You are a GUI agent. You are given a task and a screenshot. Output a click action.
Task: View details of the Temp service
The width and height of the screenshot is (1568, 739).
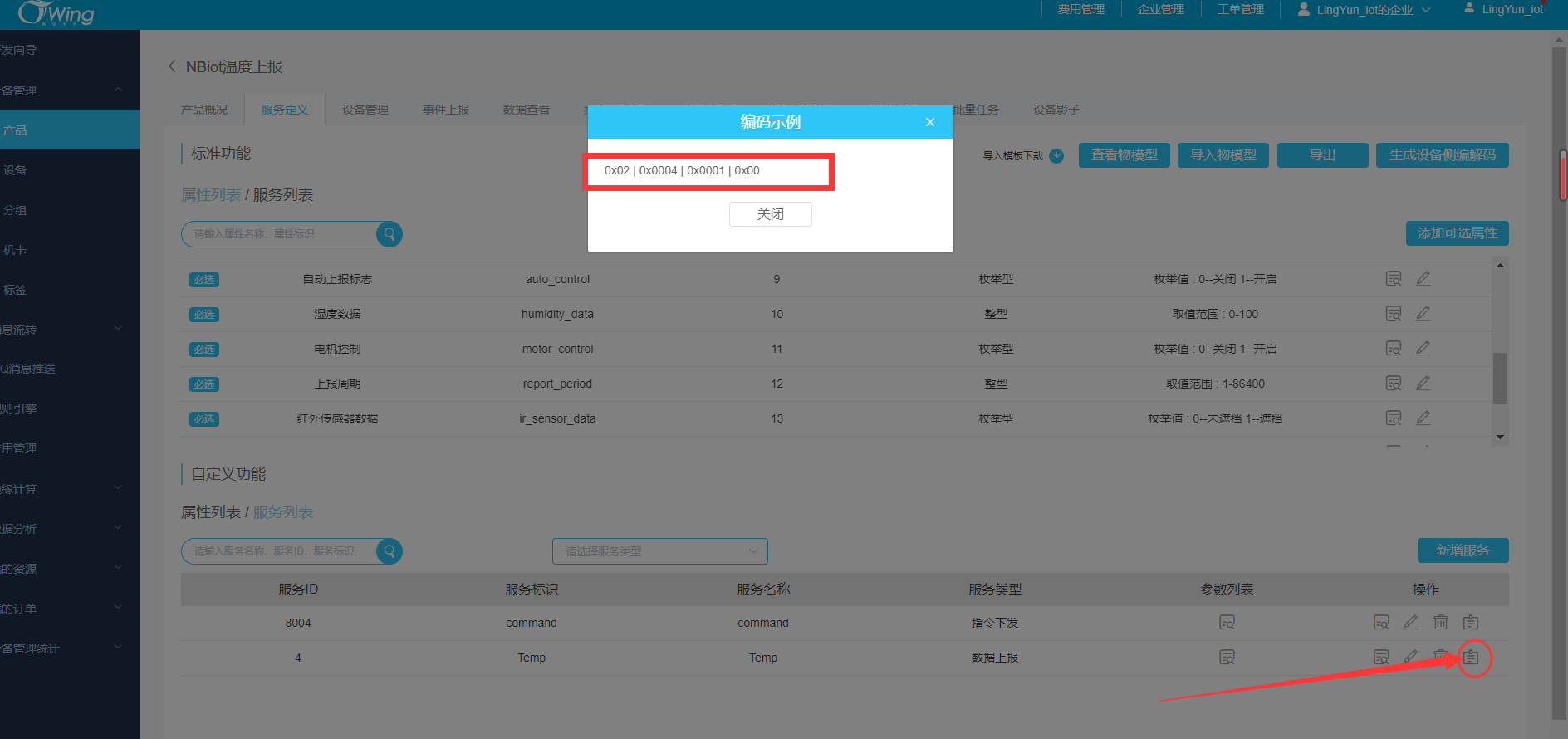pyautogui.click(x=1381, y=658)
